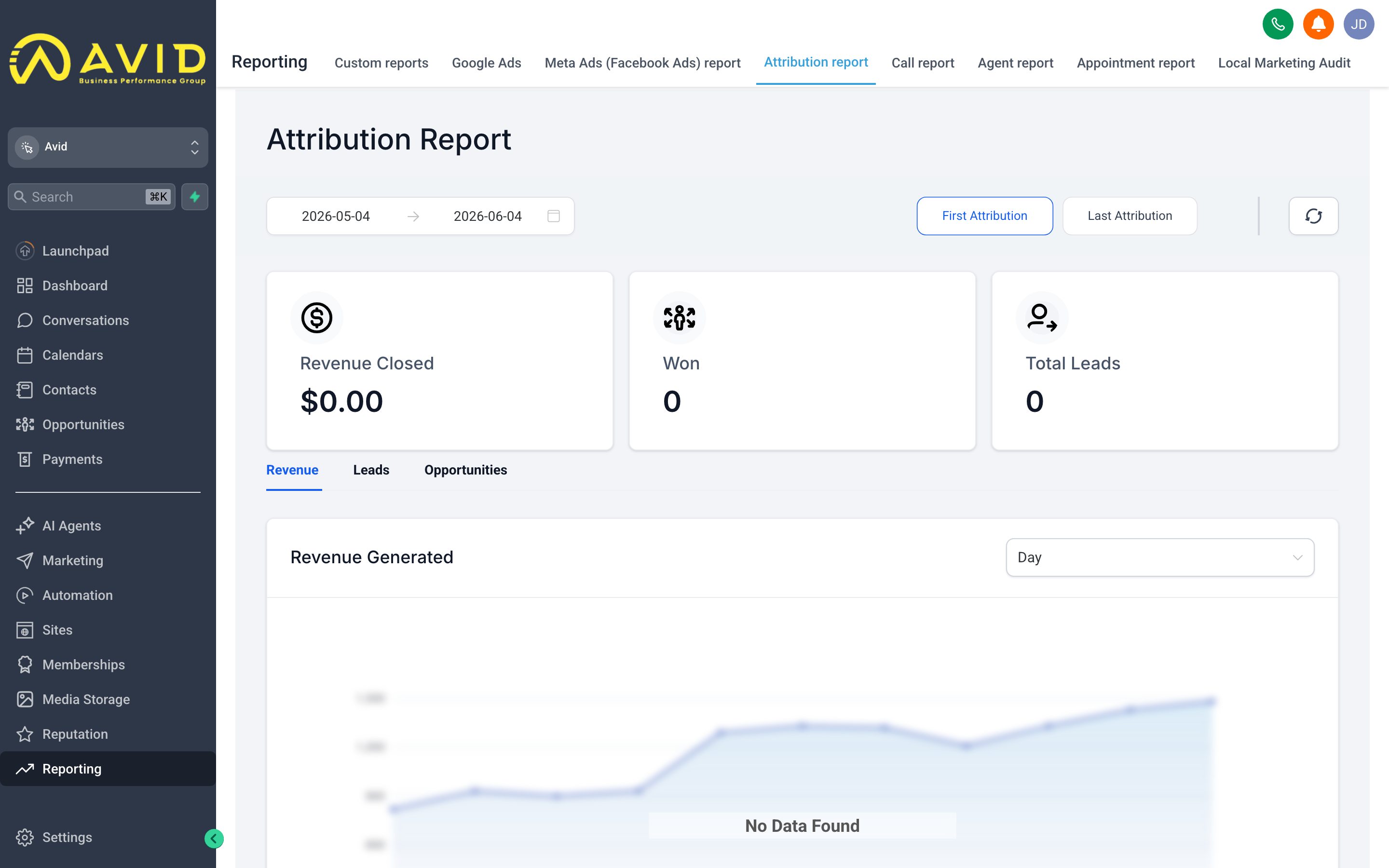This screenshot has width=1389, height=868.
Task: Collapse sidebar with green chevron button
Action: pos(214,839)
